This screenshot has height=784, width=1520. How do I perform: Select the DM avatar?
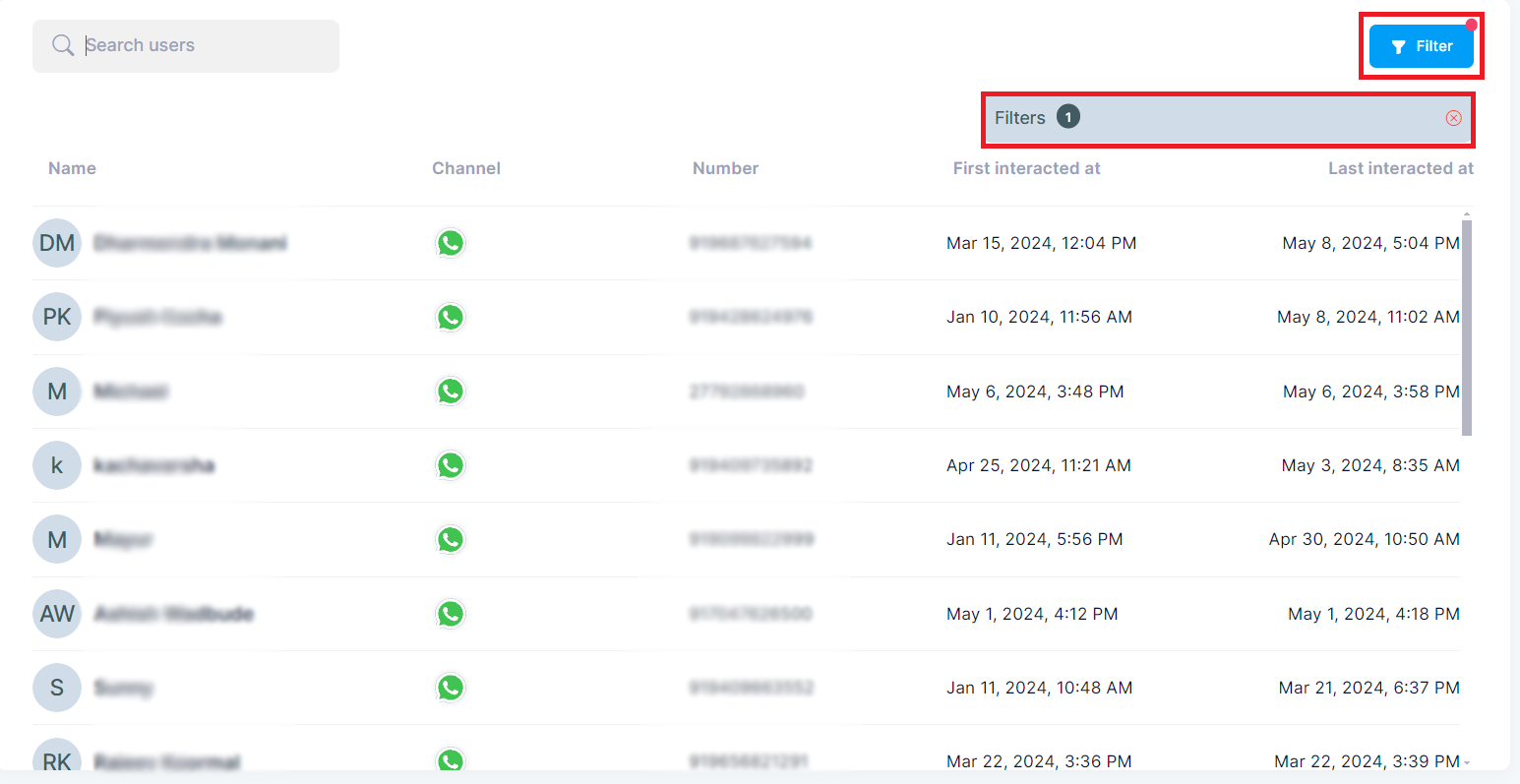click(x=57, y=243)
